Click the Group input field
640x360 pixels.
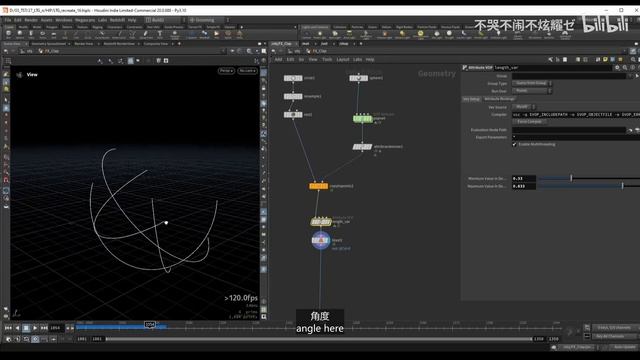pos(569,76)
